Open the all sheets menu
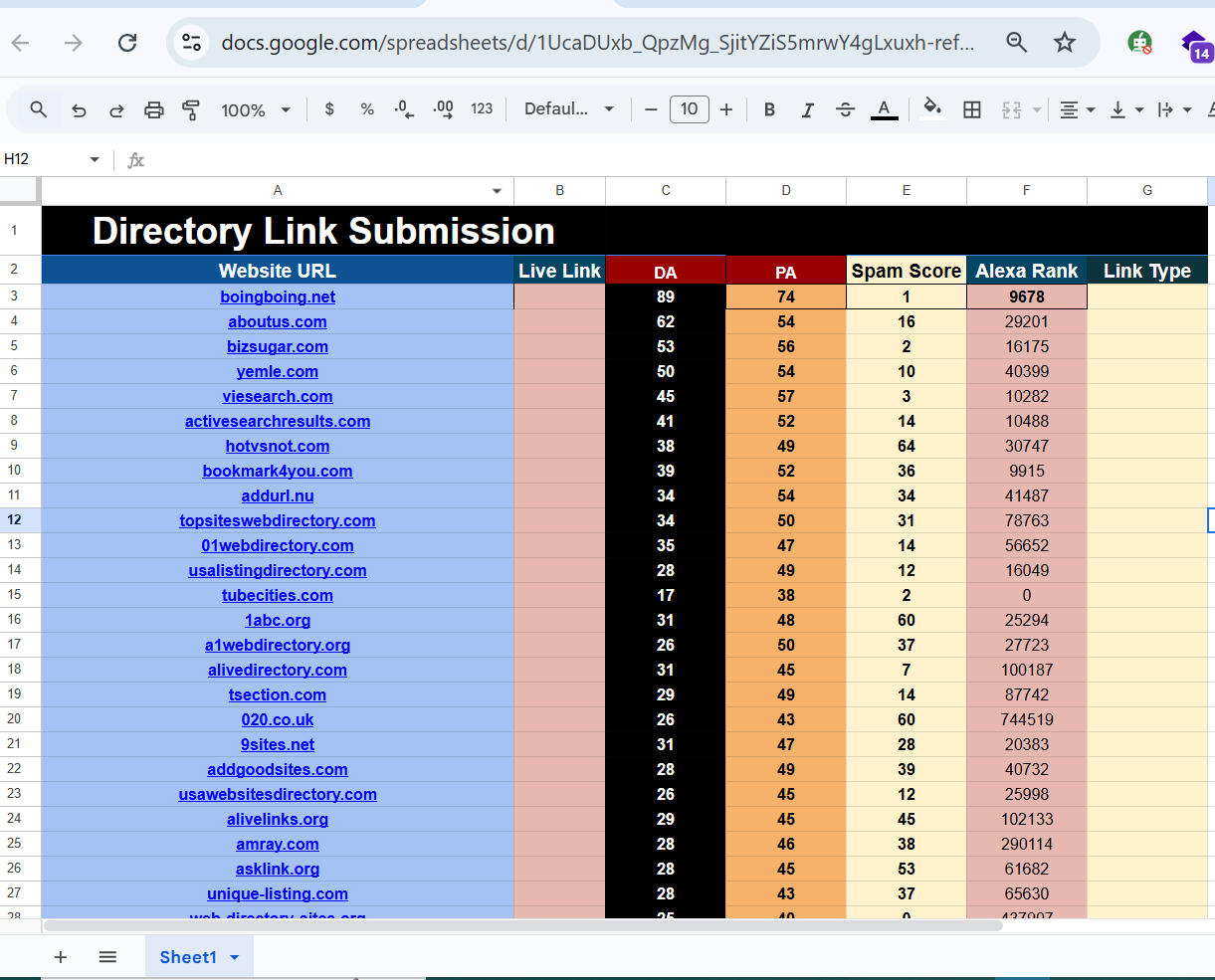 [x=106, y=957]
